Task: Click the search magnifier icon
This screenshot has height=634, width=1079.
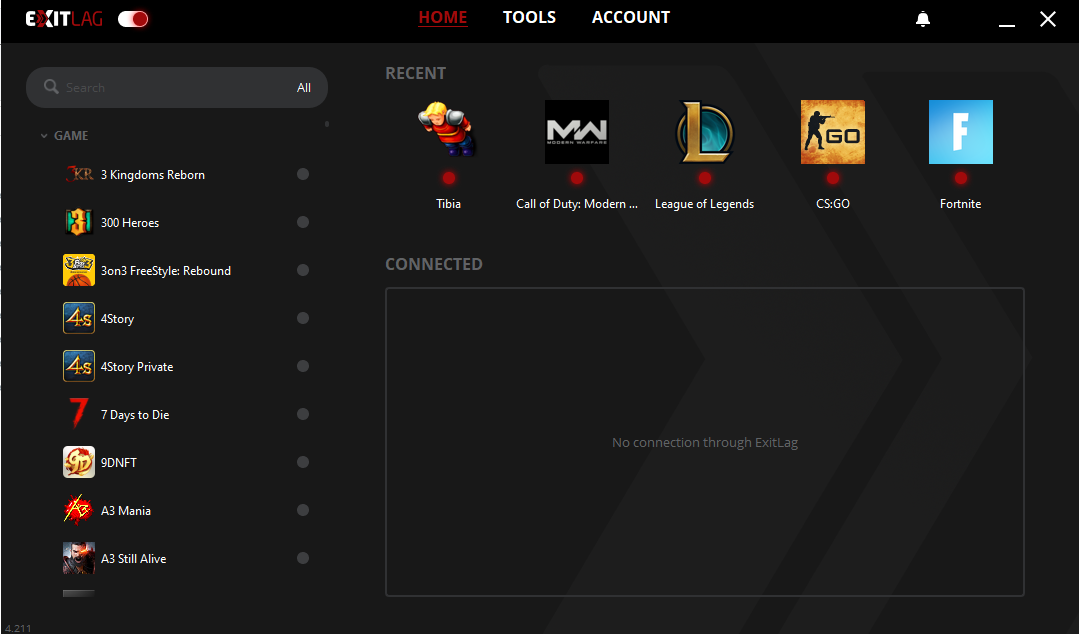Action: tap(51, 87)
